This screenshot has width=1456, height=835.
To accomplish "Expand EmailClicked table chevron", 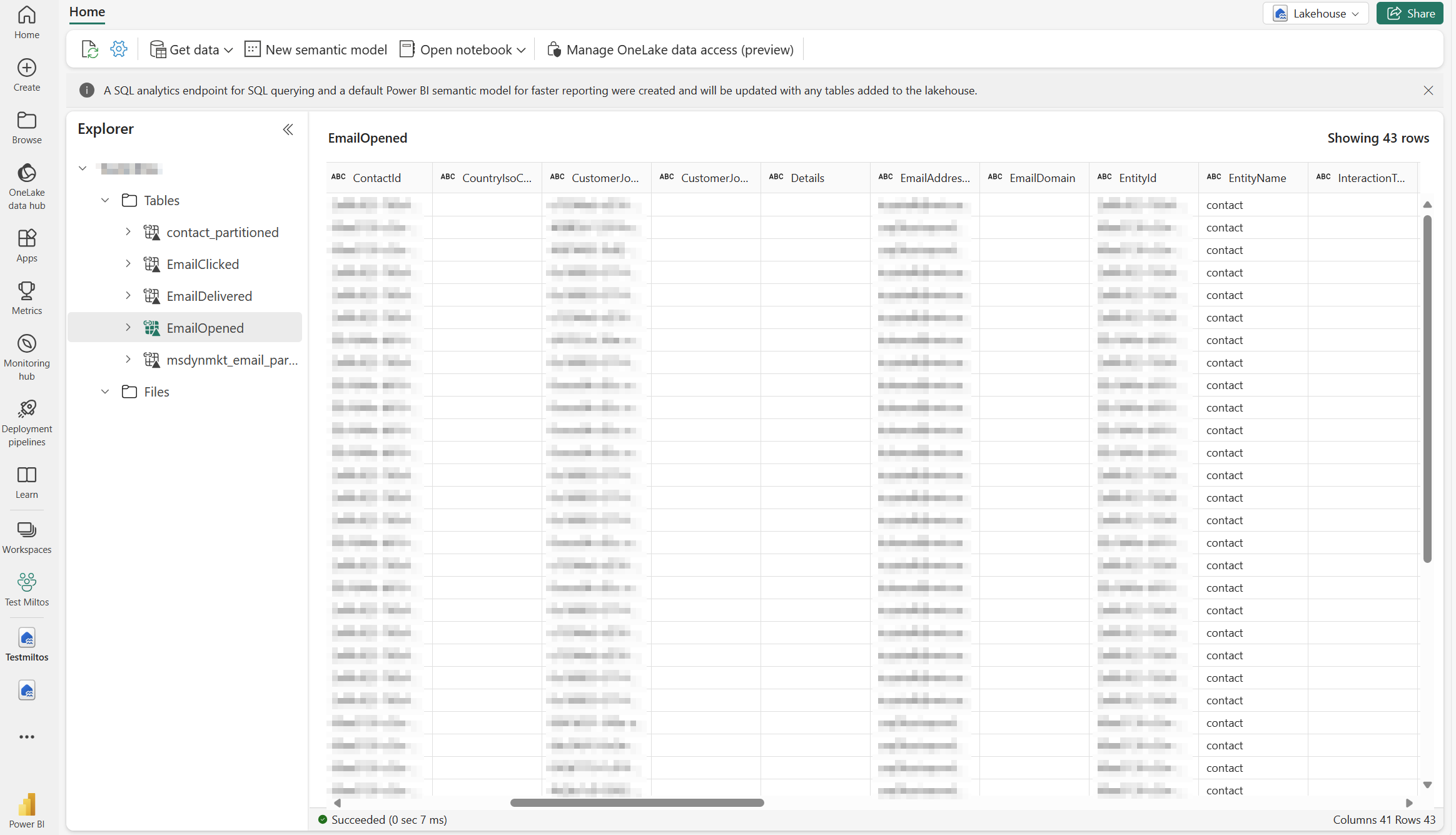I will point(128,264).
